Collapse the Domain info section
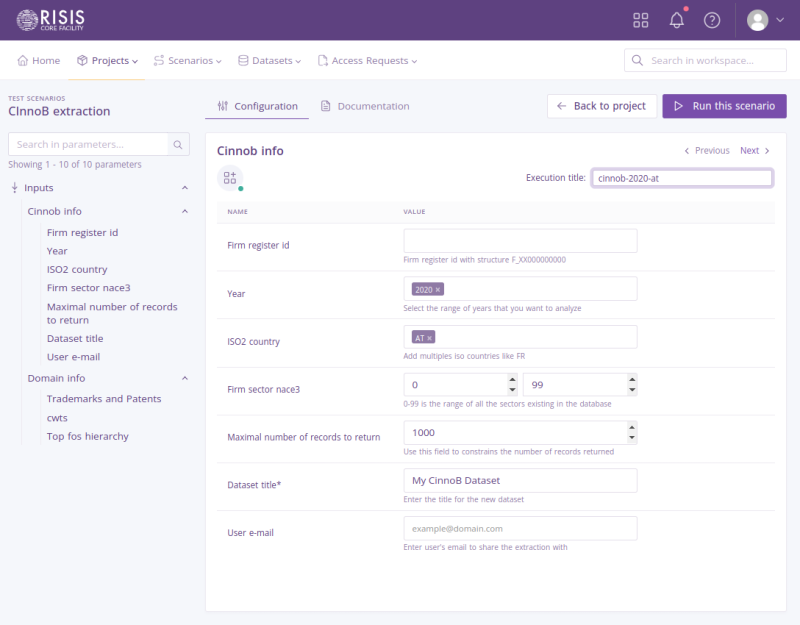Viewport: 800px width, 625px height. tap(185, 378)
